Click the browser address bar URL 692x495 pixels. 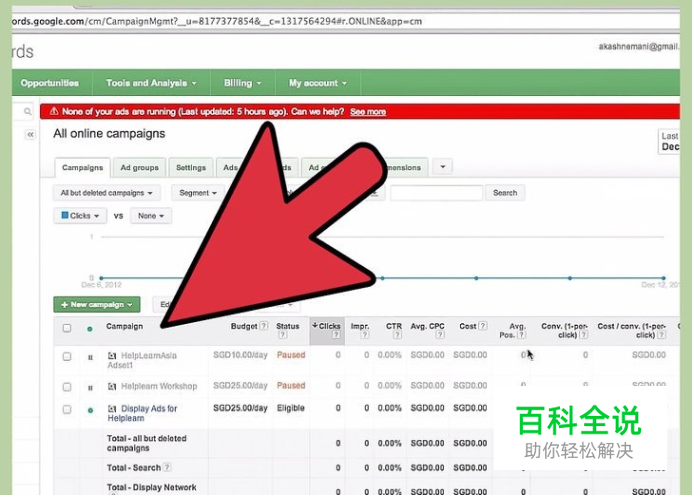coord(216,21)
